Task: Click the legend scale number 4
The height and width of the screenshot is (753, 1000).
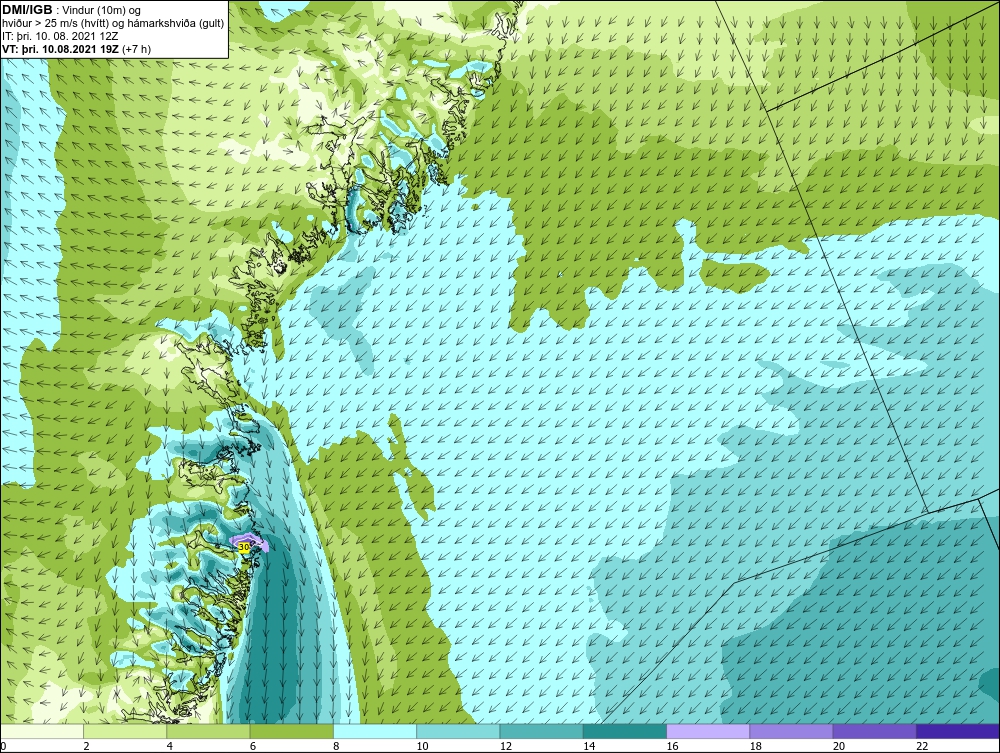Action: 170,746
